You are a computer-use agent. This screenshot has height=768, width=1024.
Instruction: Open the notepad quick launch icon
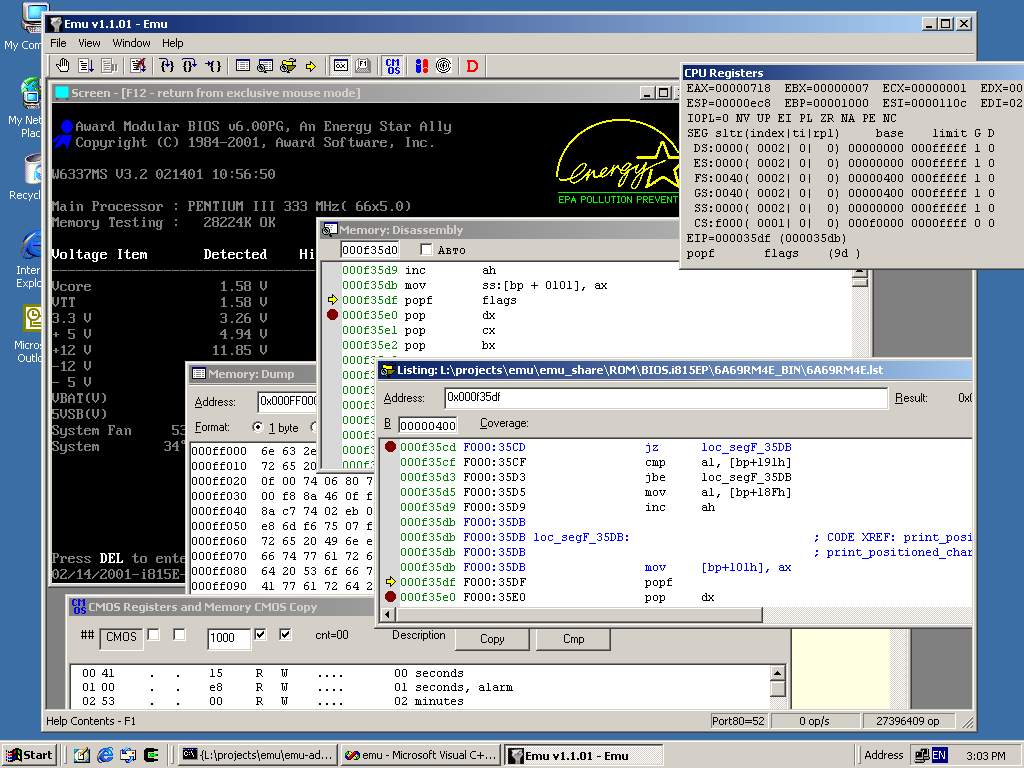[x=82, y=755]
